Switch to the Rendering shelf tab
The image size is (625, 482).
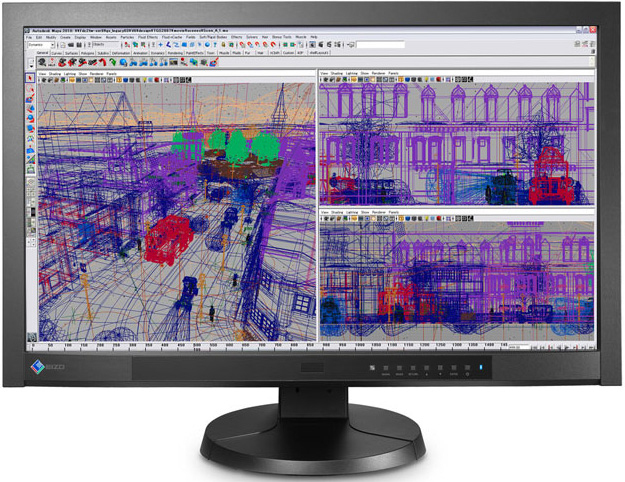(175, 53)
